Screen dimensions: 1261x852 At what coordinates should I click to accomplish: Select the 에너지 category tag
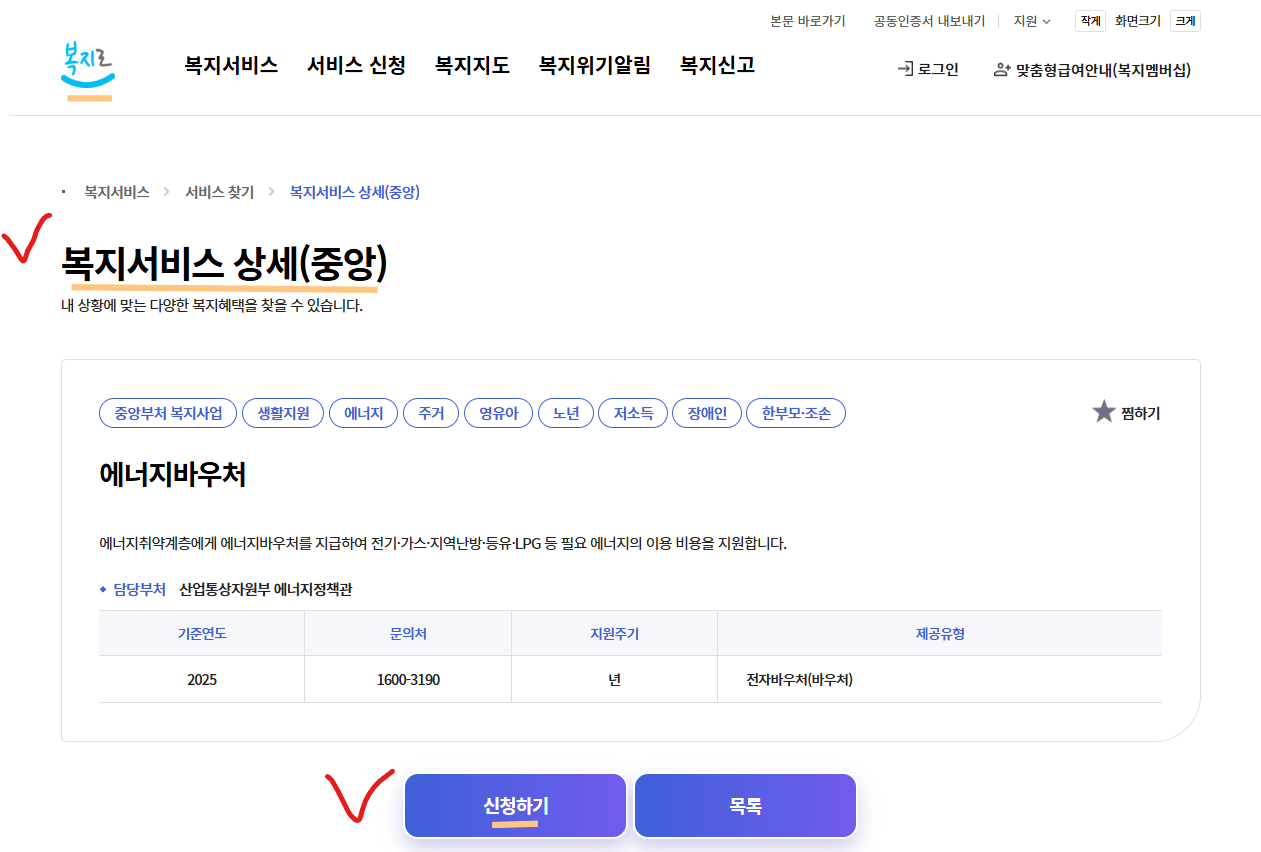tap(363, 413)
